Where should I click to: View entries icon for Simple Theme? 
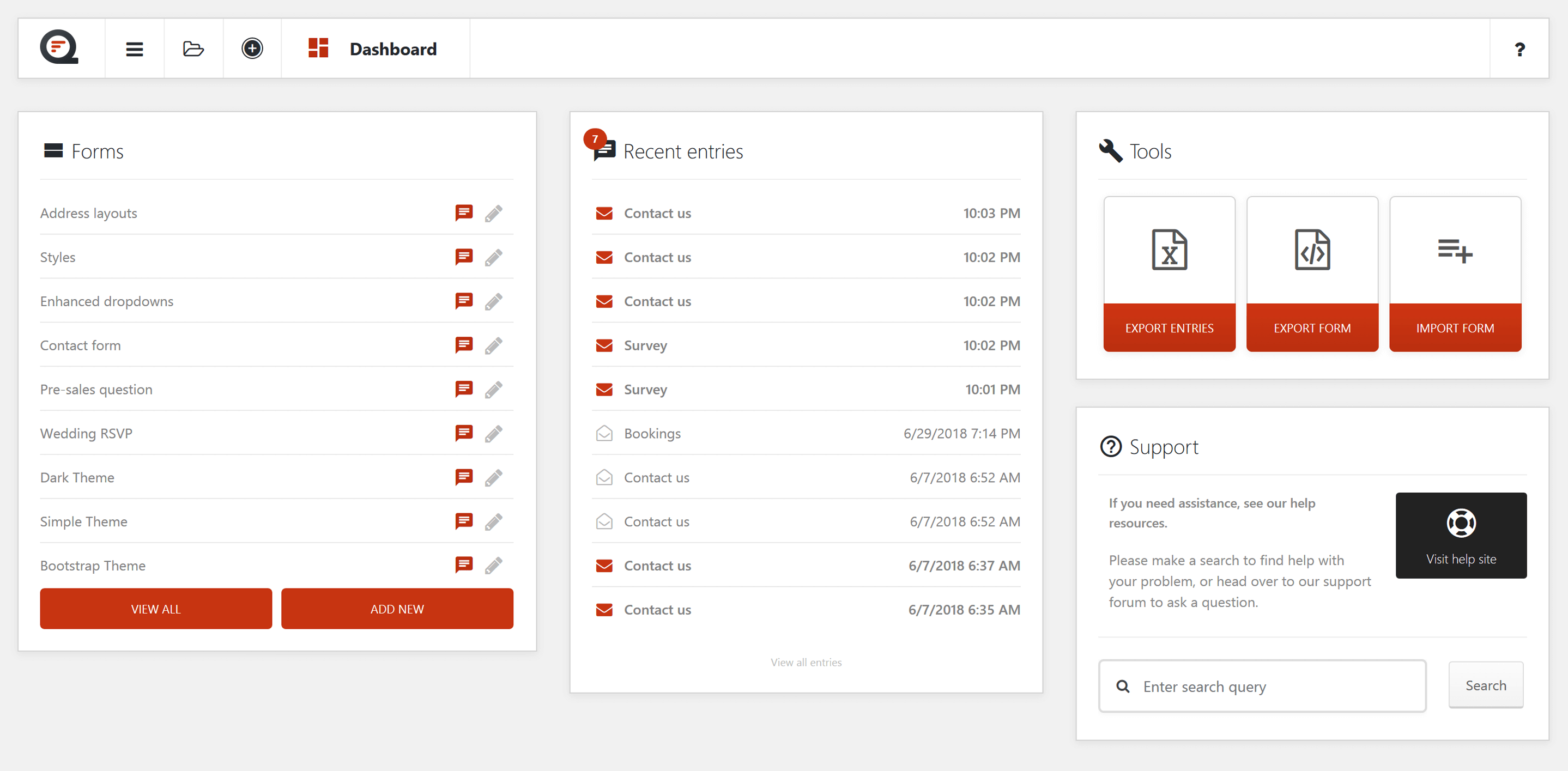(464, 521)
